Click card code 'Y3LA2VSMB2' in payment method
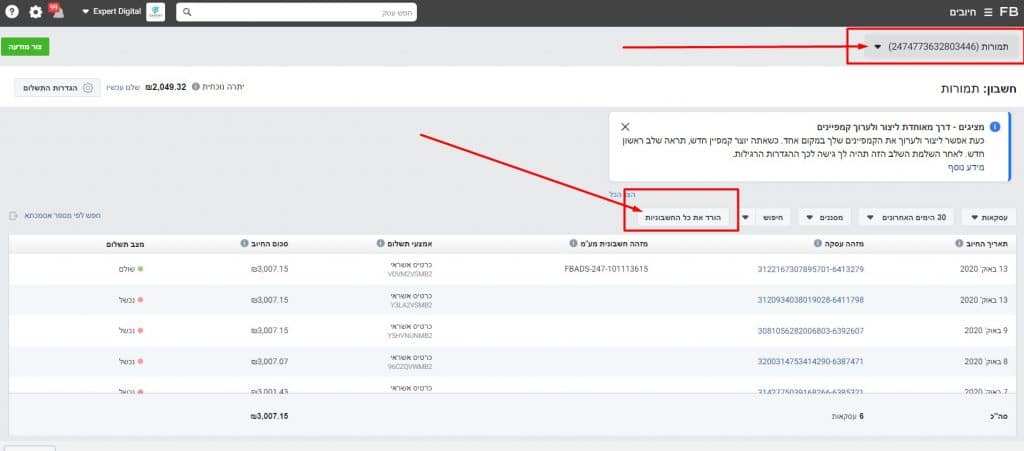Image resolution: width=1024 pixels, height=451 pixels. click(x=409, y=305)
